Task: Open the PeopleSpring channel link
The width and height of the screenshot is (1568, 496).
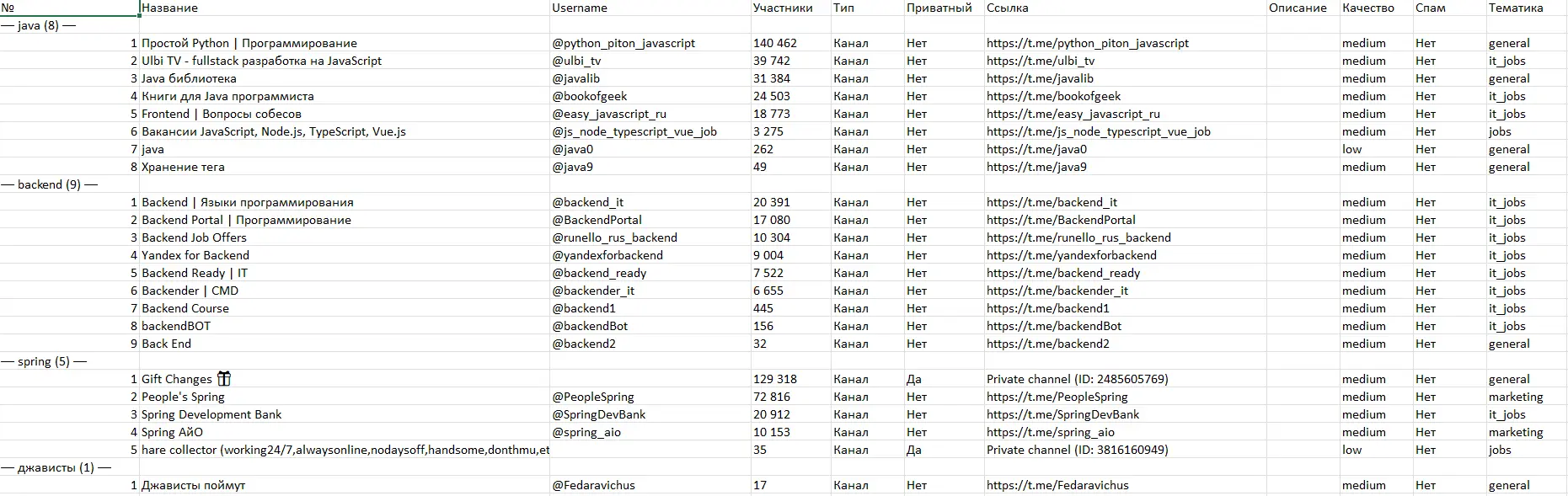Action: [x=1057, y=397]
